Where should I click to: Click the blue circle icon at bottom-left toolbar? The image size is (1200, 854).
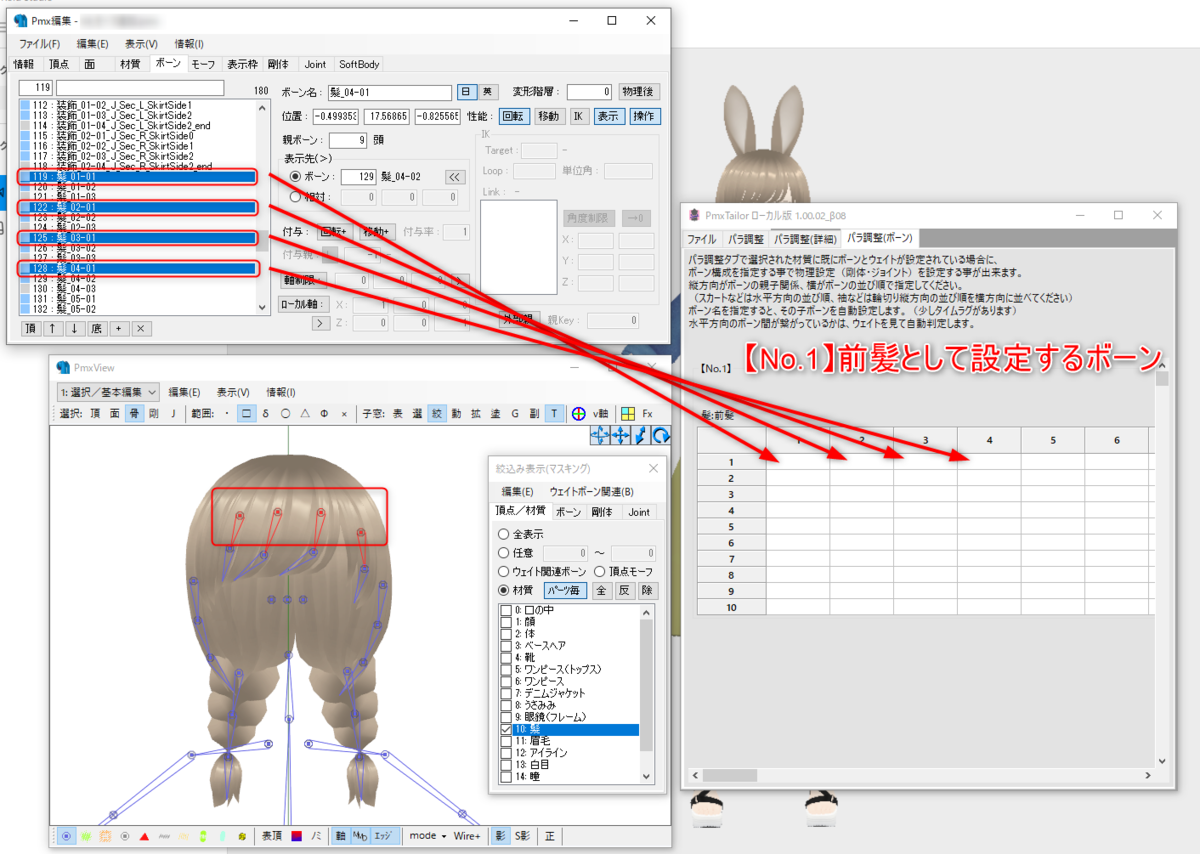point(66,835)
